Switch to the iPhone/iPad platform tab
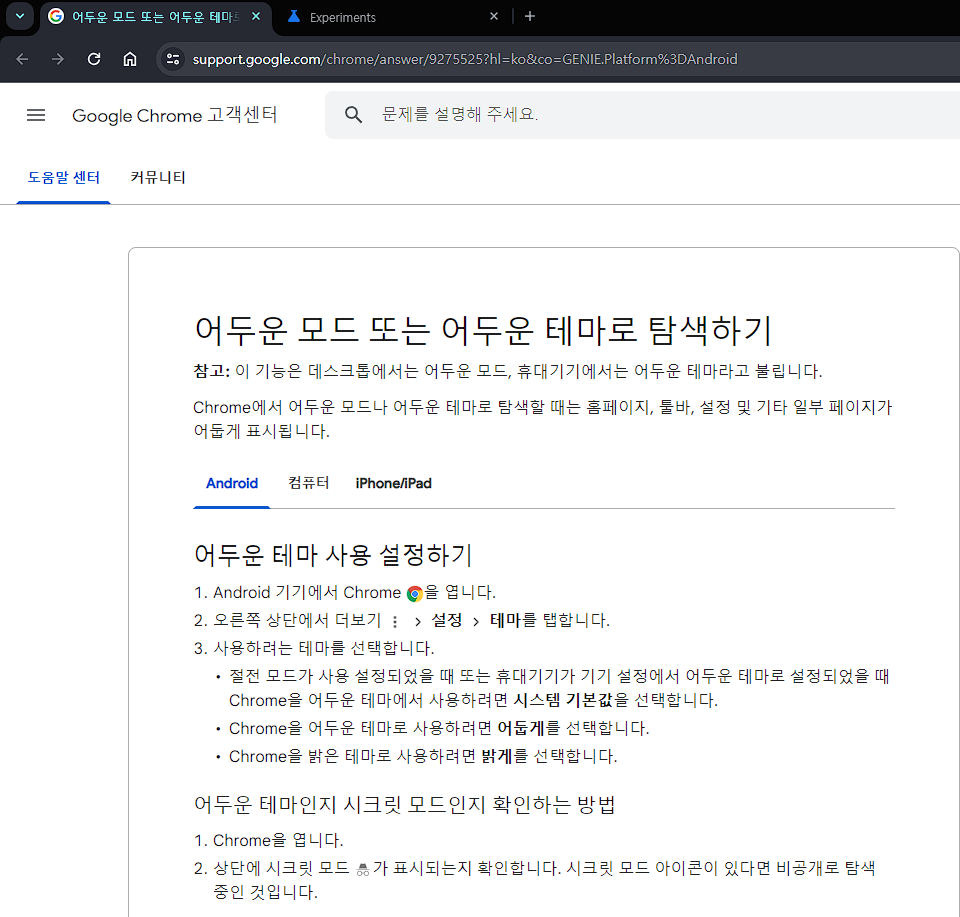The image size is (960, 917). coord(394,484)
